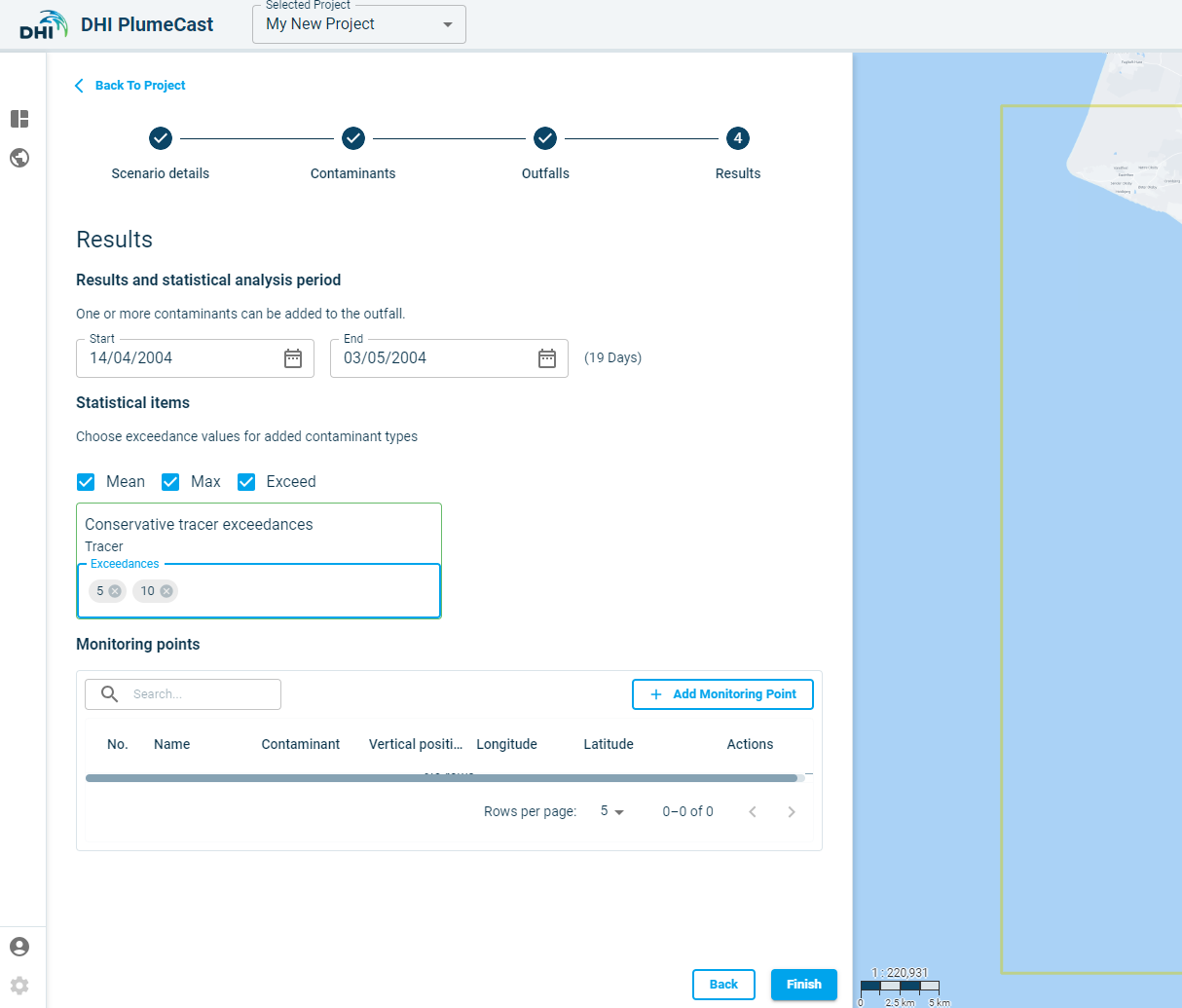Open the End date calendar picker
Screen dimensions: 1182x1008
pyautogui.click(x=547, y=358)
